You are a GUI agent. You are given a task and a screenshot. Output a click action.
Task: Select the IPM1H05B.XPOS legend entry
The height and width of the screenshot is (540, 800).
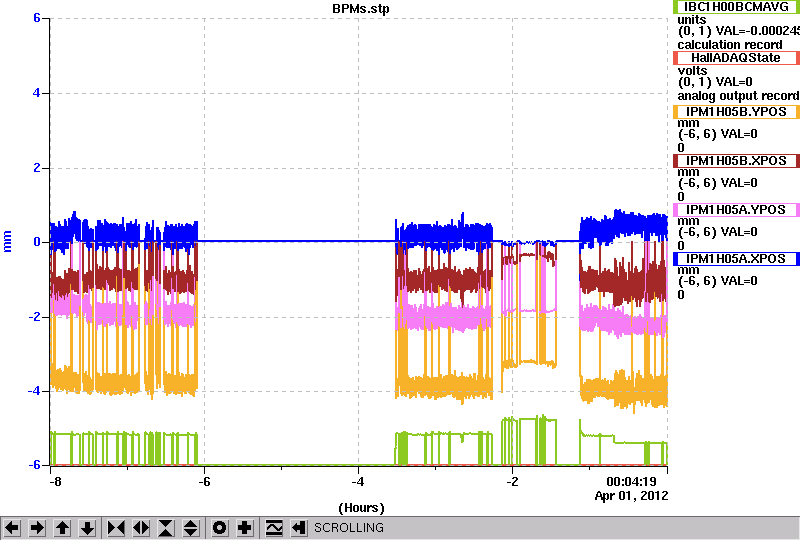pyautogui.click(x=737, y=161)
